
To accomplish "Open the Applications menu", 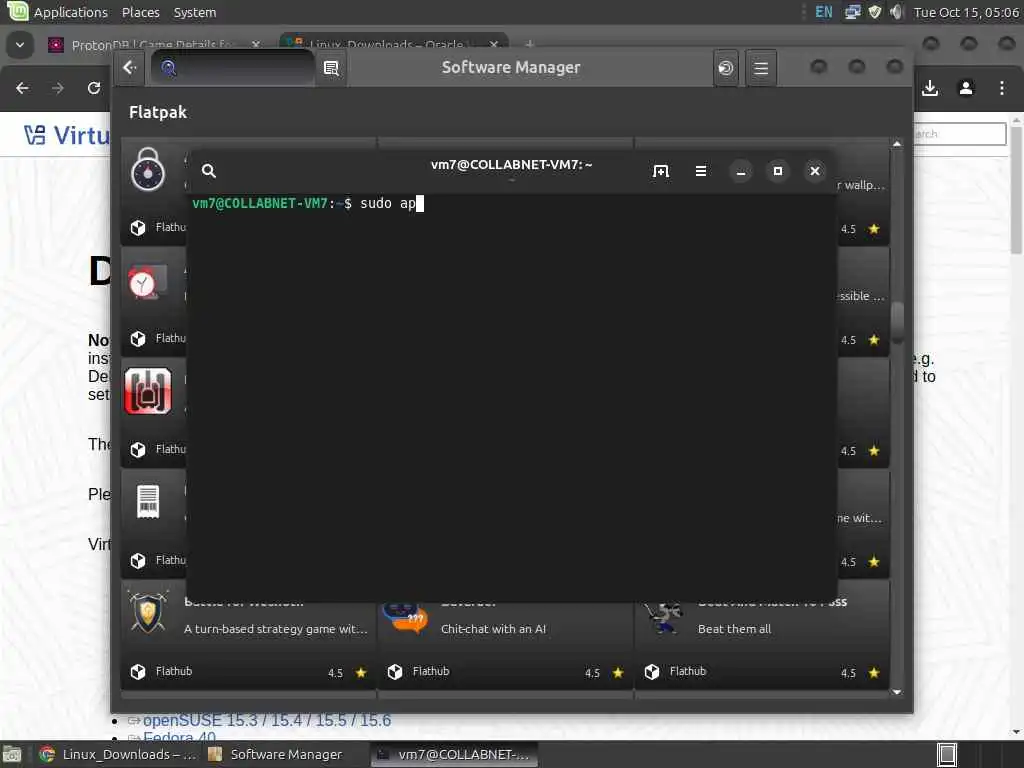I will (x=71, y=12).
